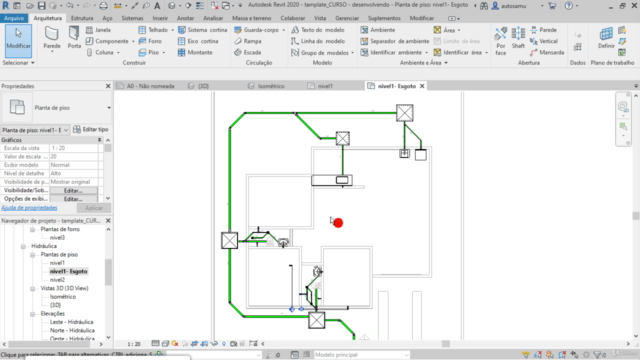Choose the Janela window tool
Viewport: 640px width, 360px height.
tap(98, 30)
